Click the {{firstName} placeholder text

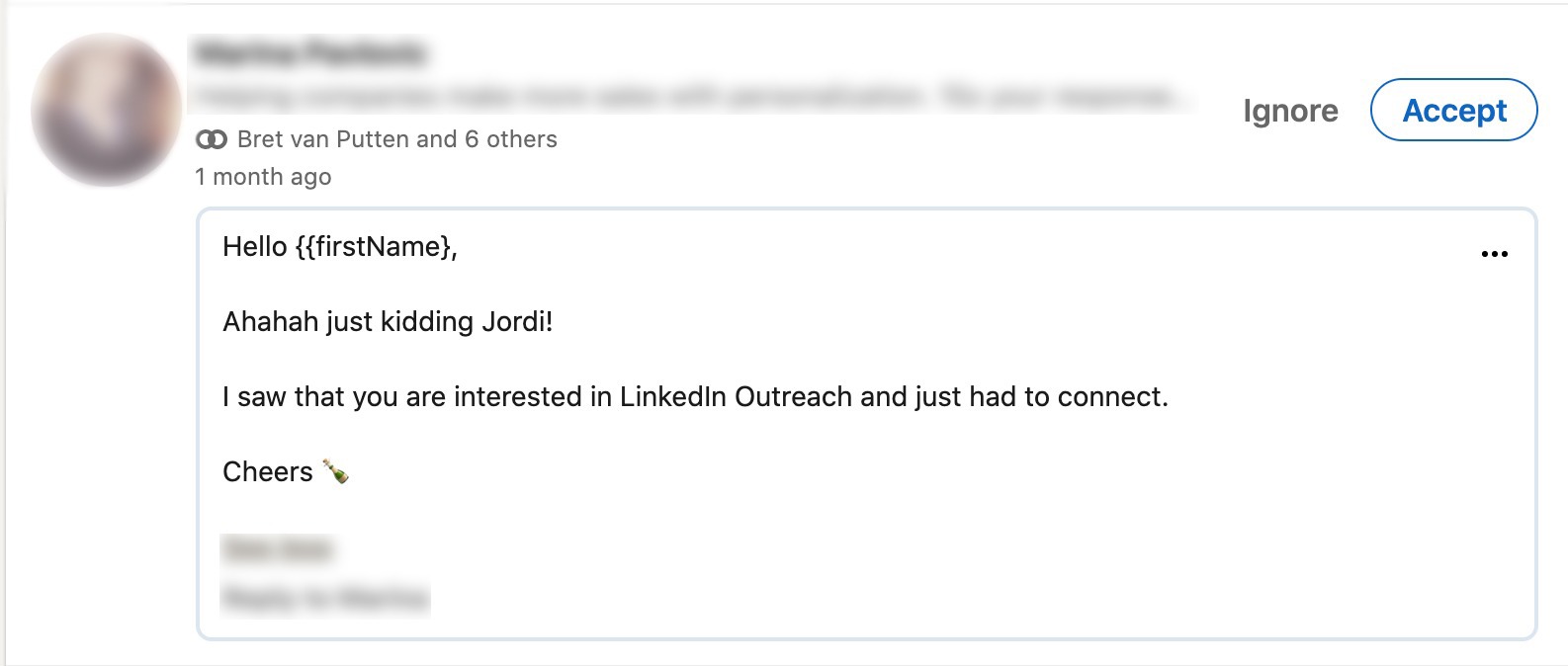373,246
